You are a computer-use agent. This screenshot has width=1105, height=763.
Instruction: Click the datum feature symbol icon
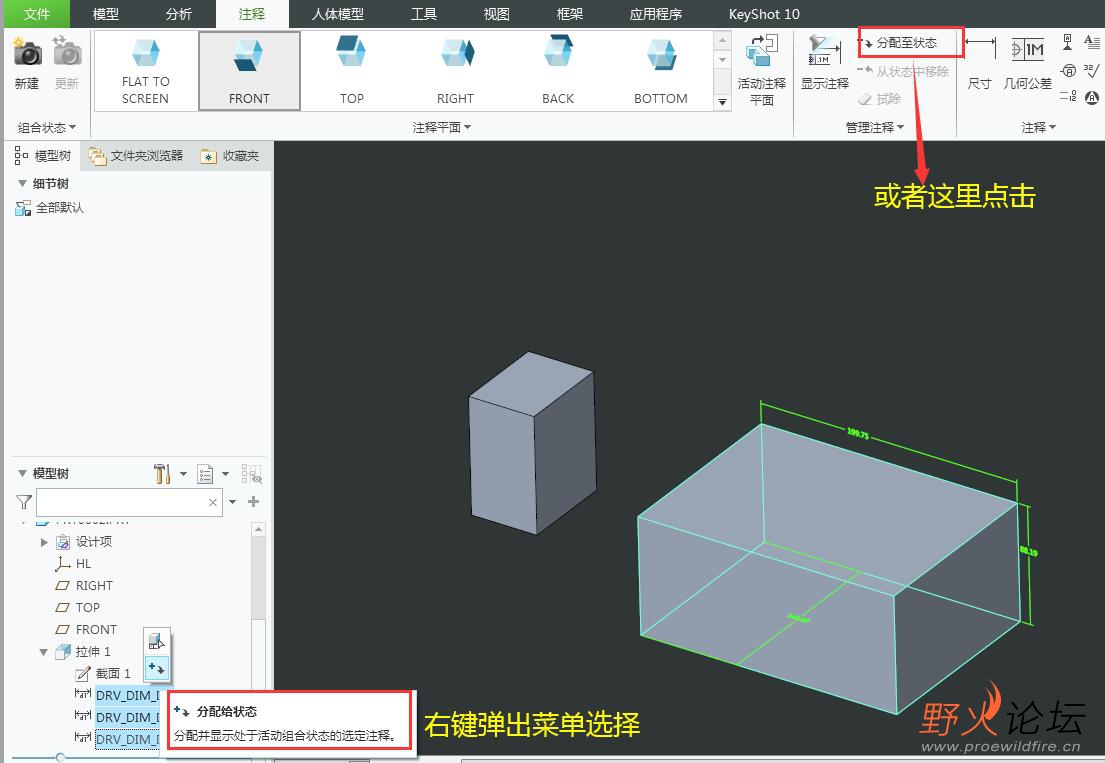tap(1068, 42)
